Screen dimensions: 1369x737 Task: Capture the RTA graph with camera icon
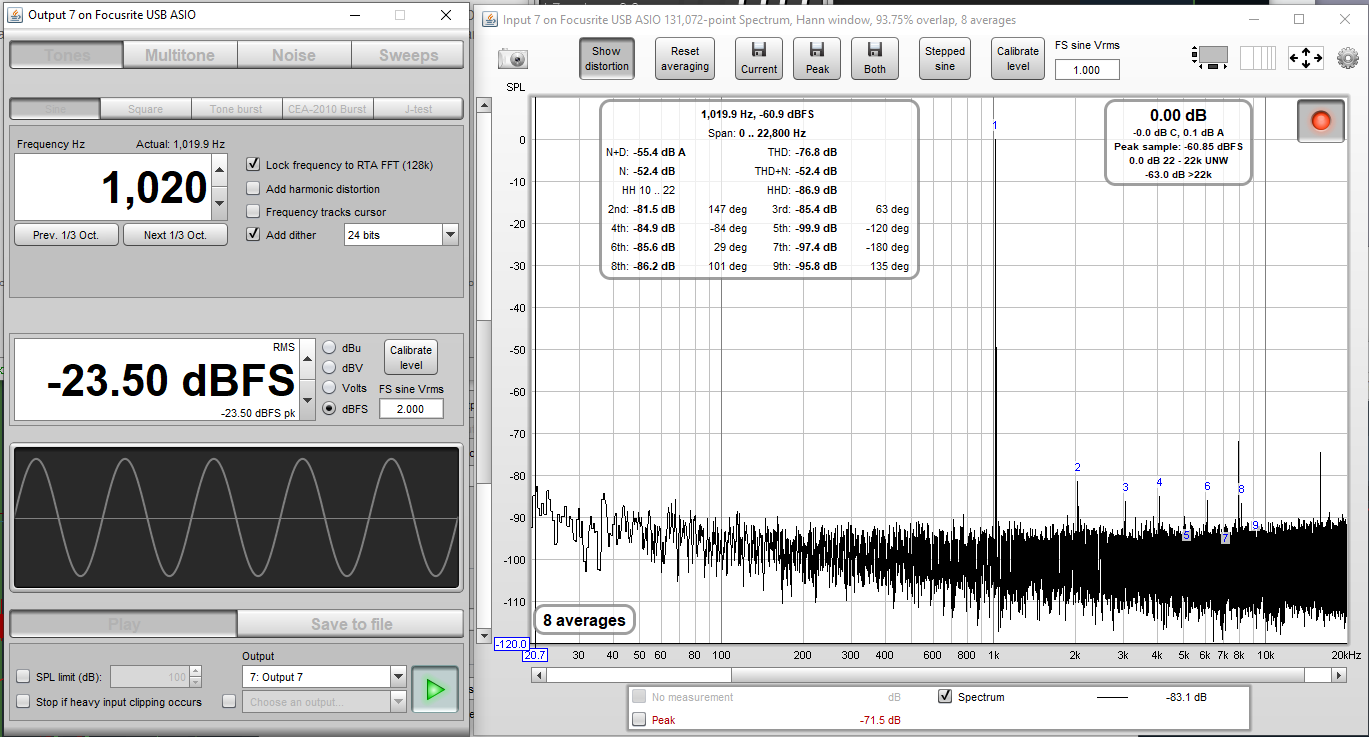(x=513, y=59)
